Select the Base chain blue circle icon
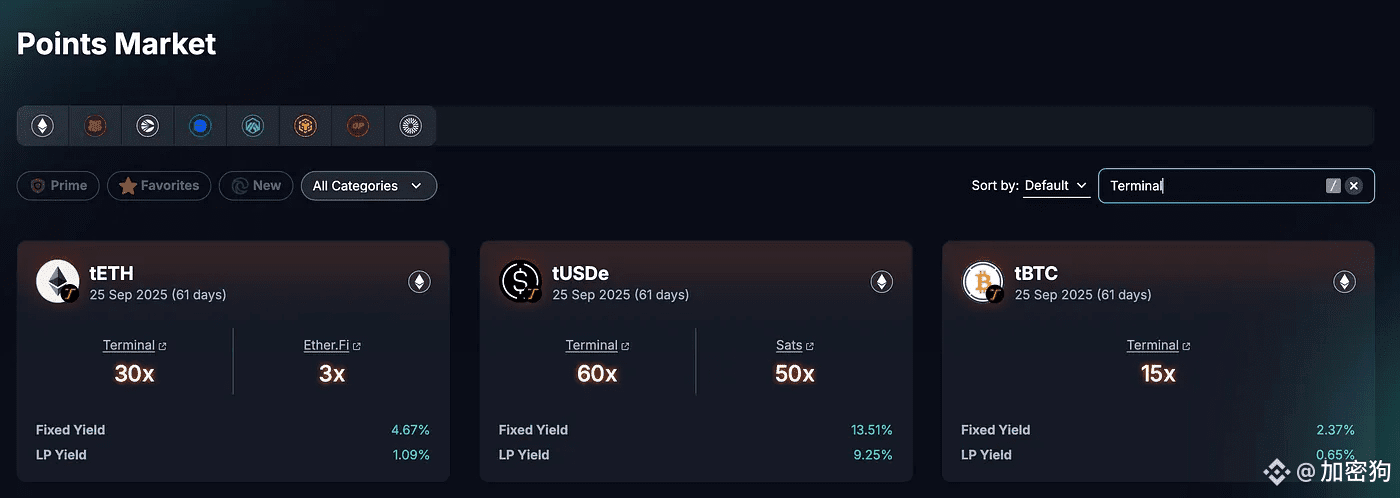Viewport: 1400px width, 498px height. pyautogui.click(x=200, y=126)
